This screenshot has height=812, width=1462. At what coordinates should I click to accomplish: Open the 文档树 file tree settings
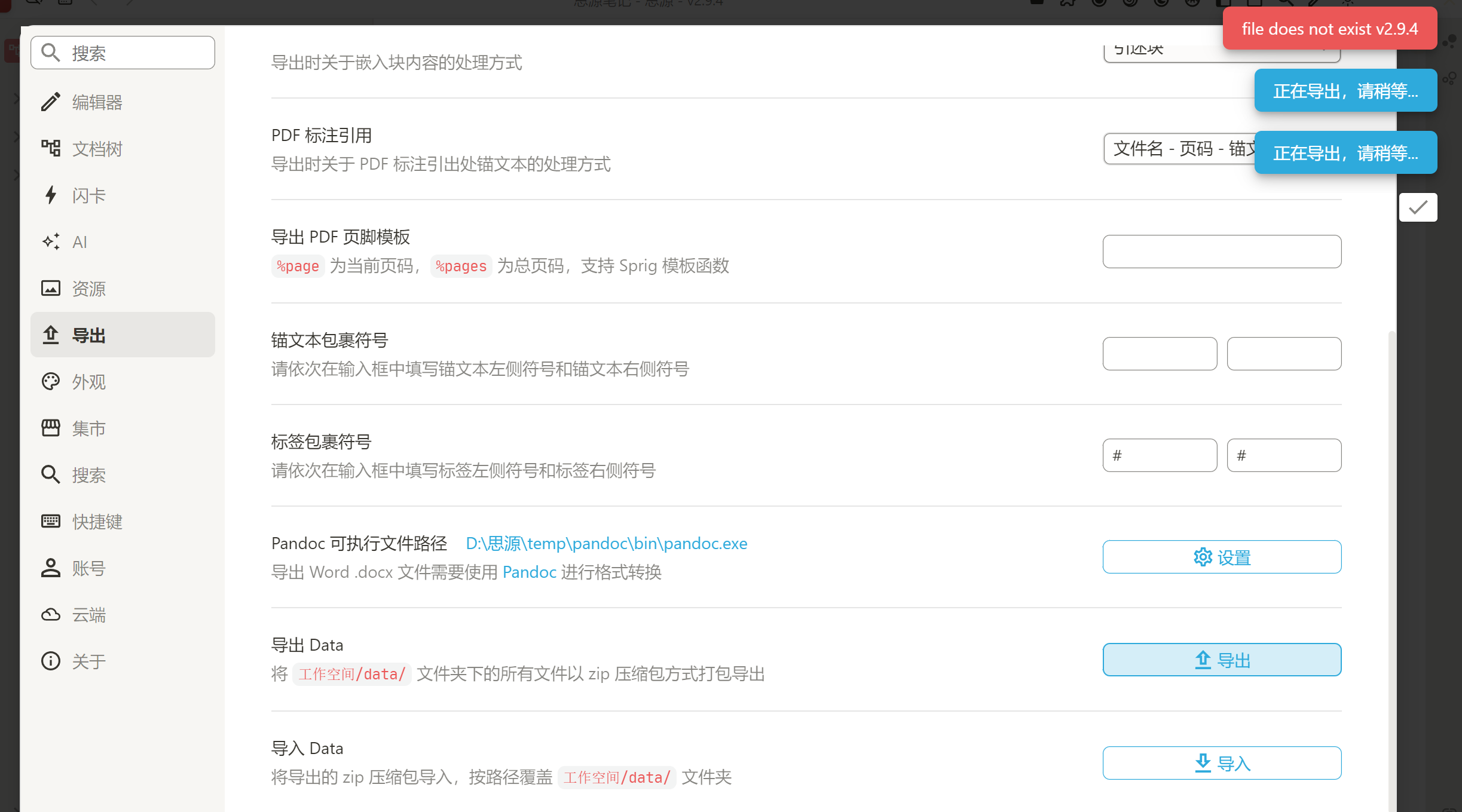[x=96, y=149]
